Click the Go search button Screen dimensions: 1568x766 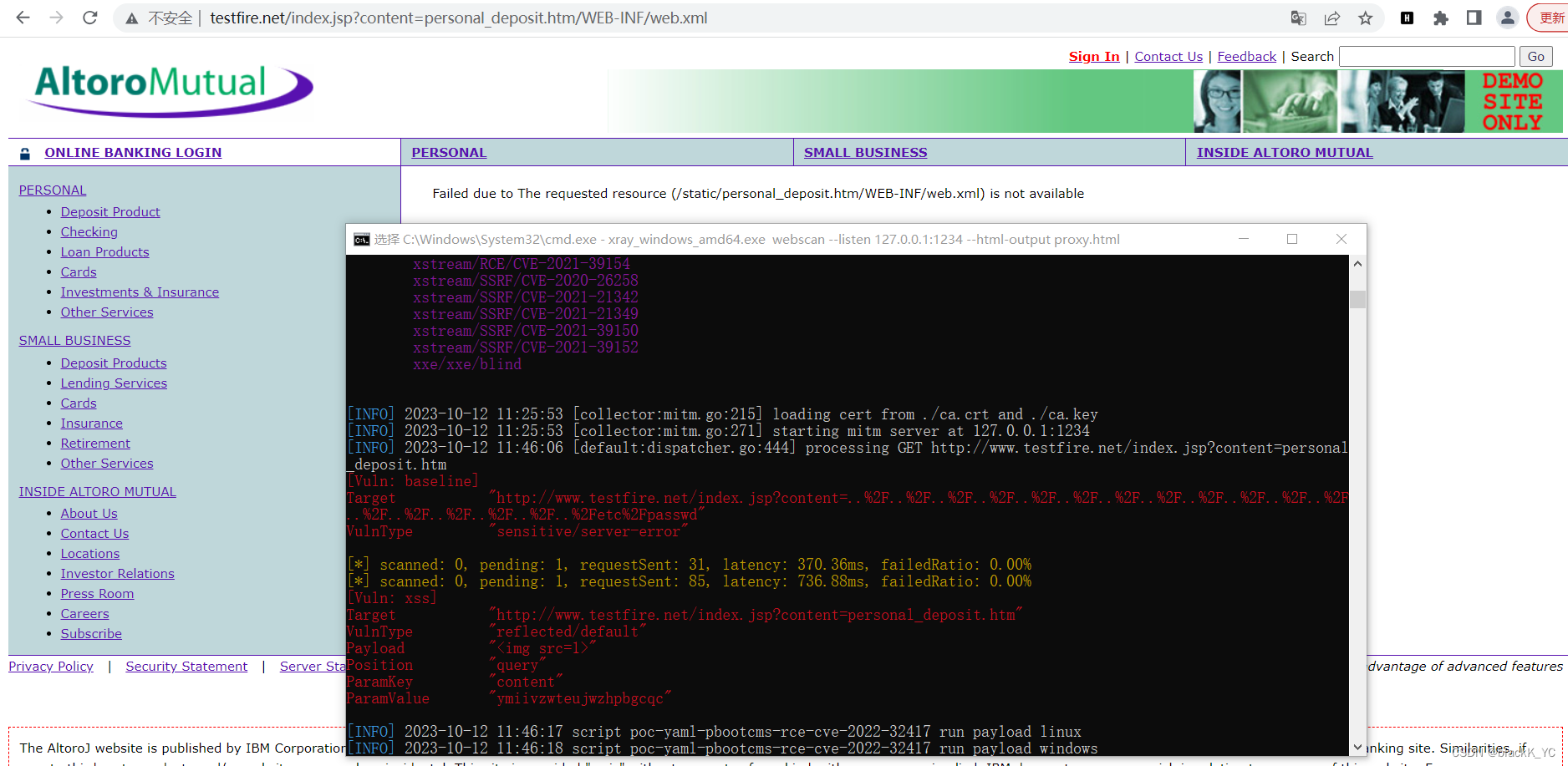tap(1535, 57)
